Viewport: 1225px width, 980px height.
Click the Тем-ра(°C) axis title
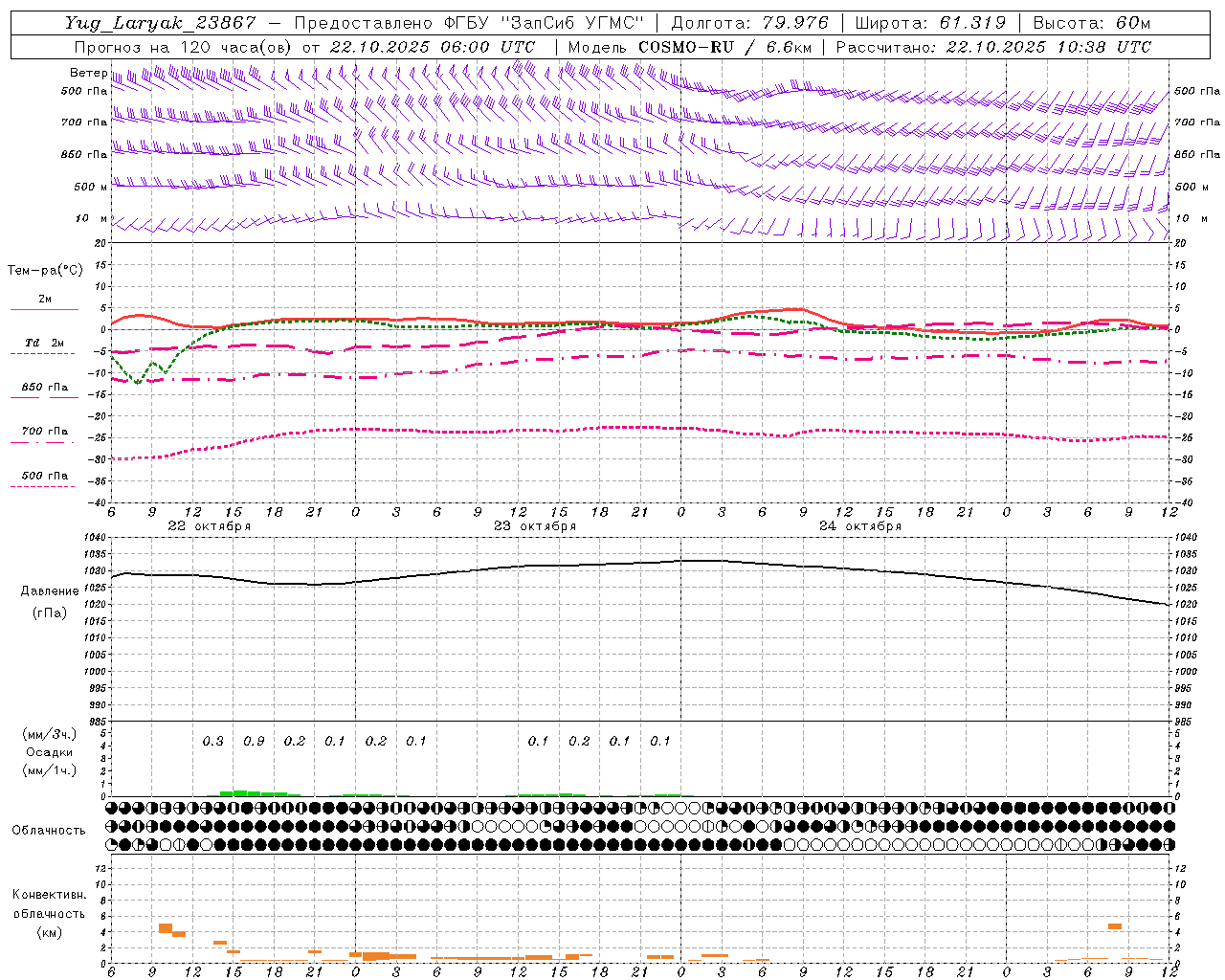pyautogui.click(x=45, y=271)
